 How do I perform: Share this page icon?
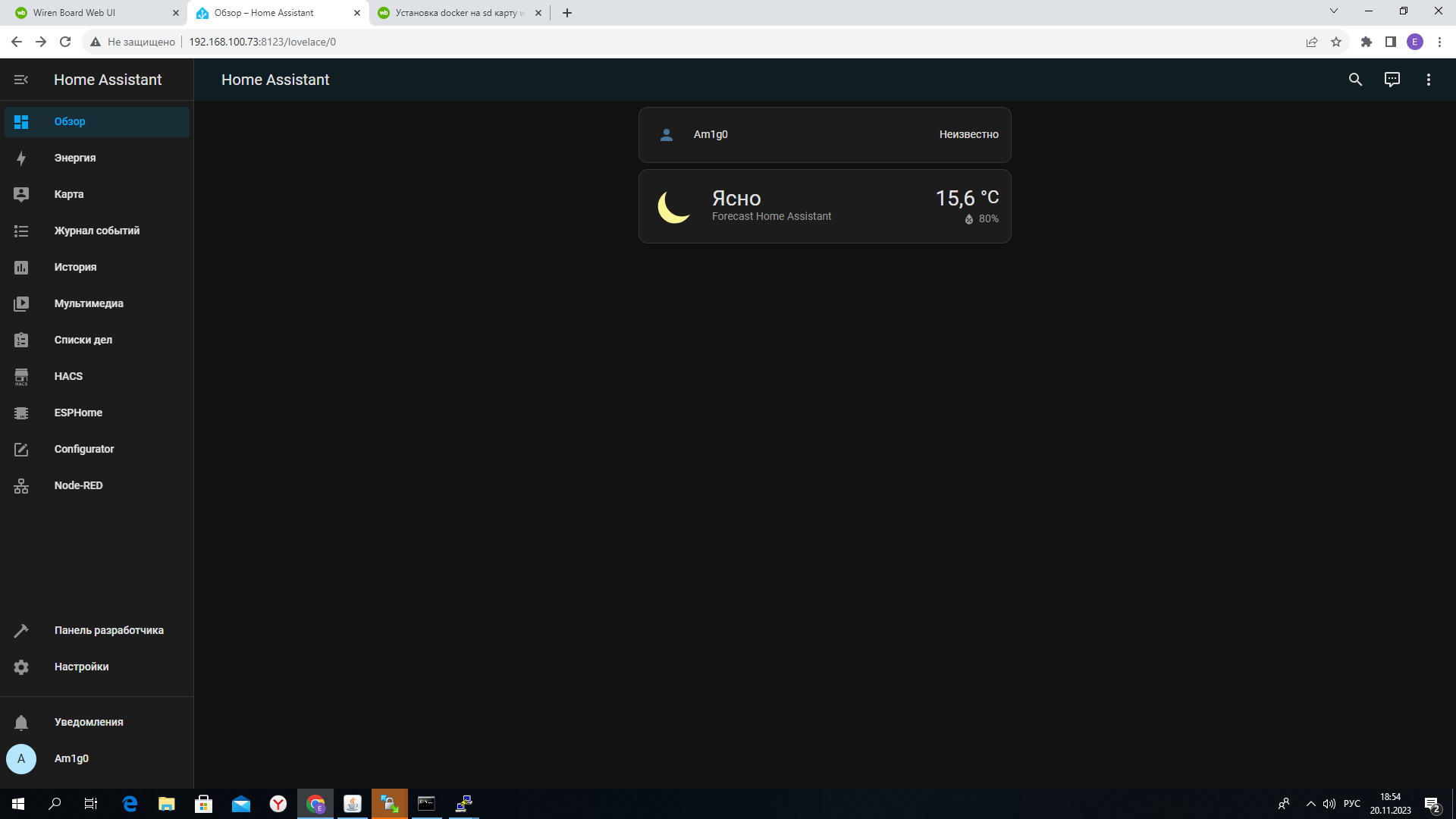(1312, 42)
